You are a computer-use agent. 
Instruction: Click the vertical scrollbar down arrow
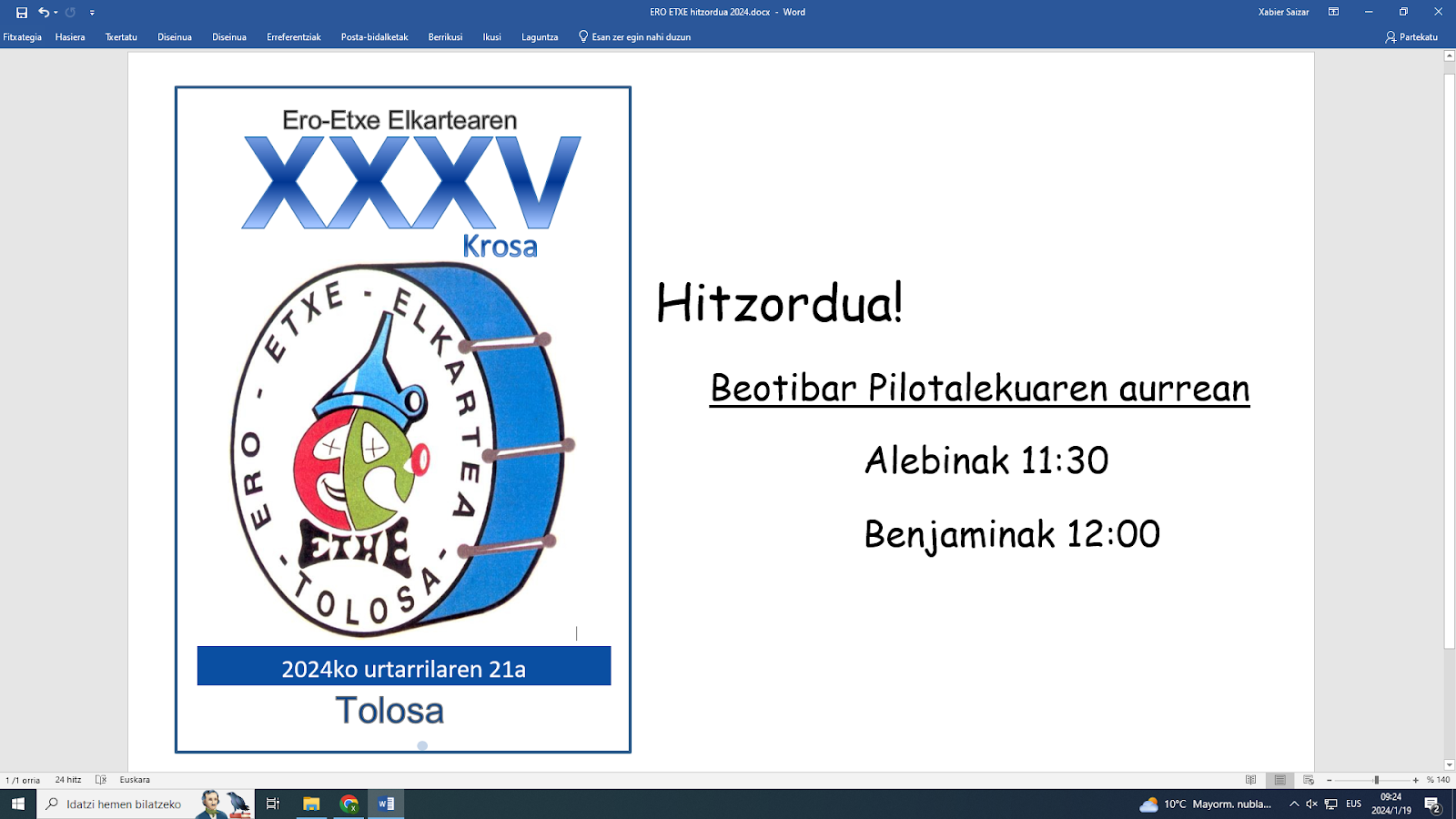coord(1450,765)
